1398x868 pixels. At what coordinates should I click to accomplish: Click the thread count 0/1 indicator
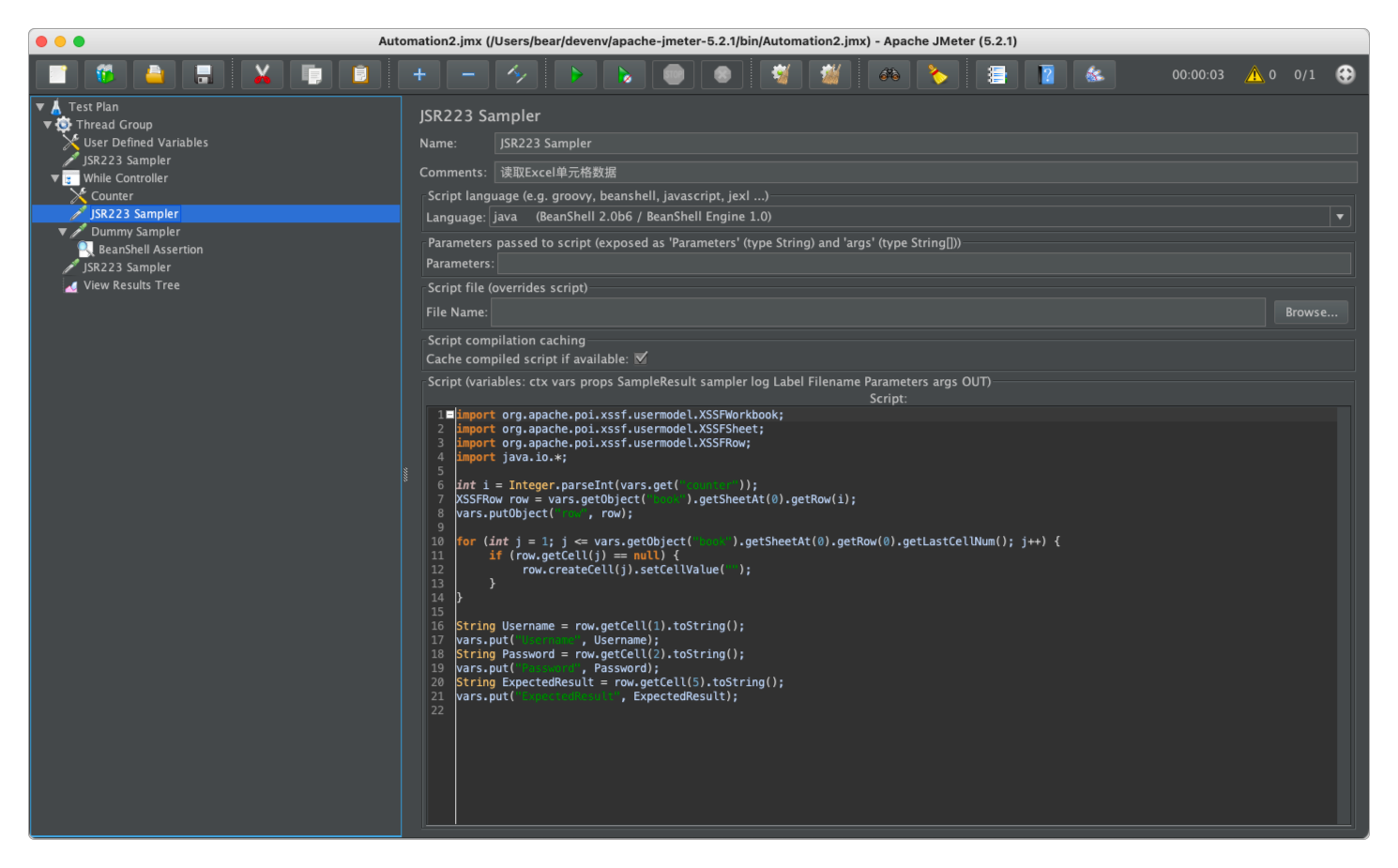1304,75
